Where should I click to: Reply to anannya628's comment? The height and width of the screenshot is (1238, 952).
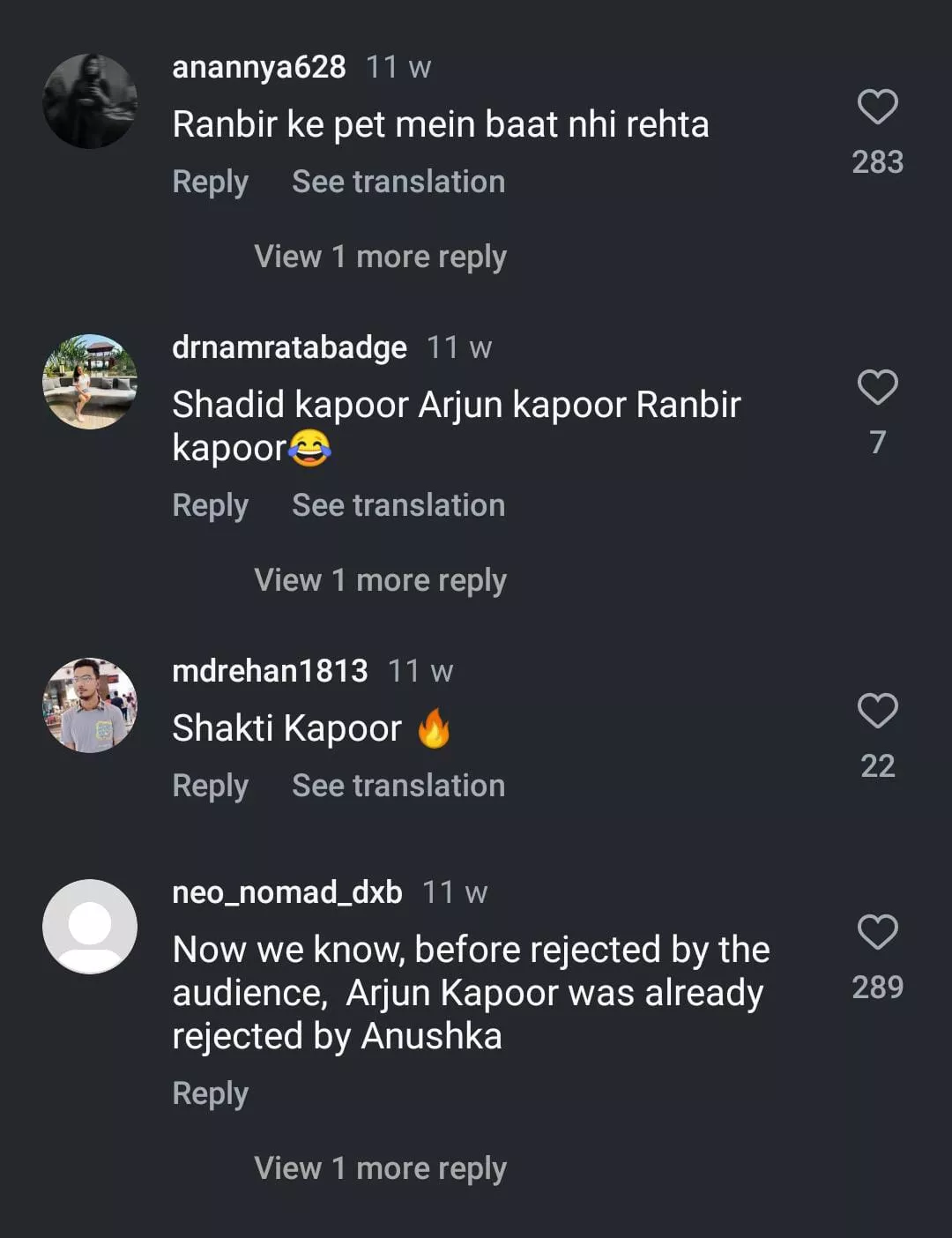click(x=210, y=182)
